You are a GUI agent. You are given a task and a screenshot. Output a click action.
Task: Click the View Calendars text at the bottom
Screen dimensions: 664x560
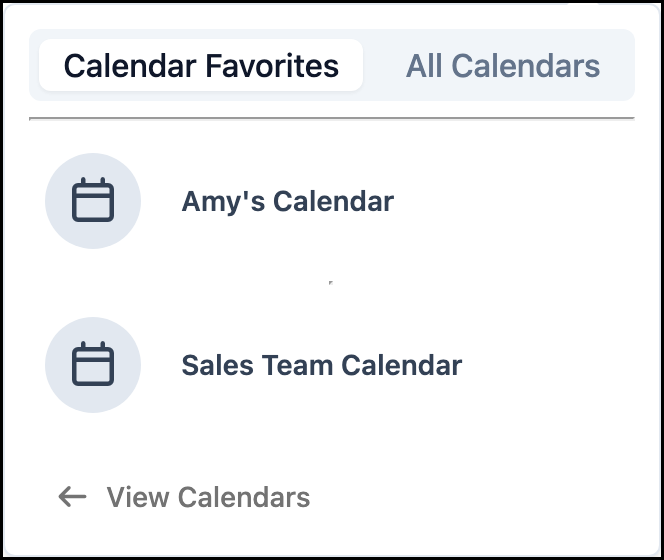(x=208, y=496)
